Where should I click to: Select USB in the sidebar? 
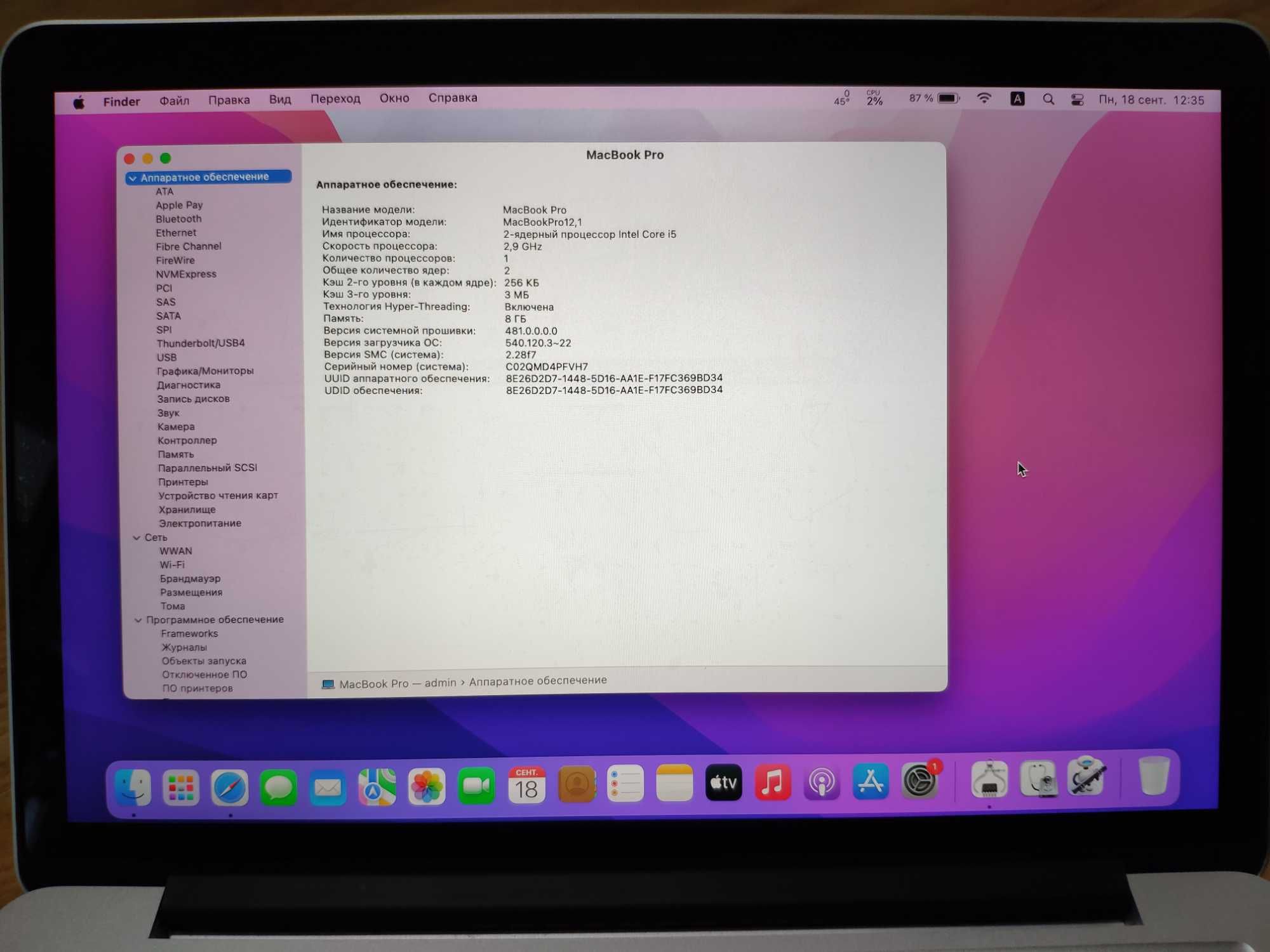166,357
